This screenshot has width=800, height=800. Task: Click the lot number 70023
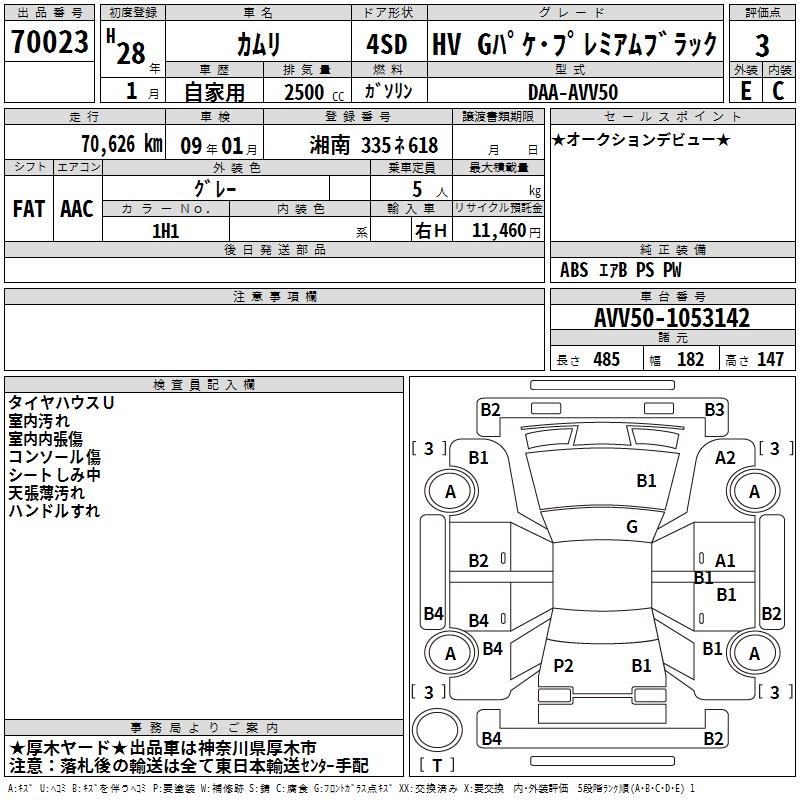[x=49, y=42]
